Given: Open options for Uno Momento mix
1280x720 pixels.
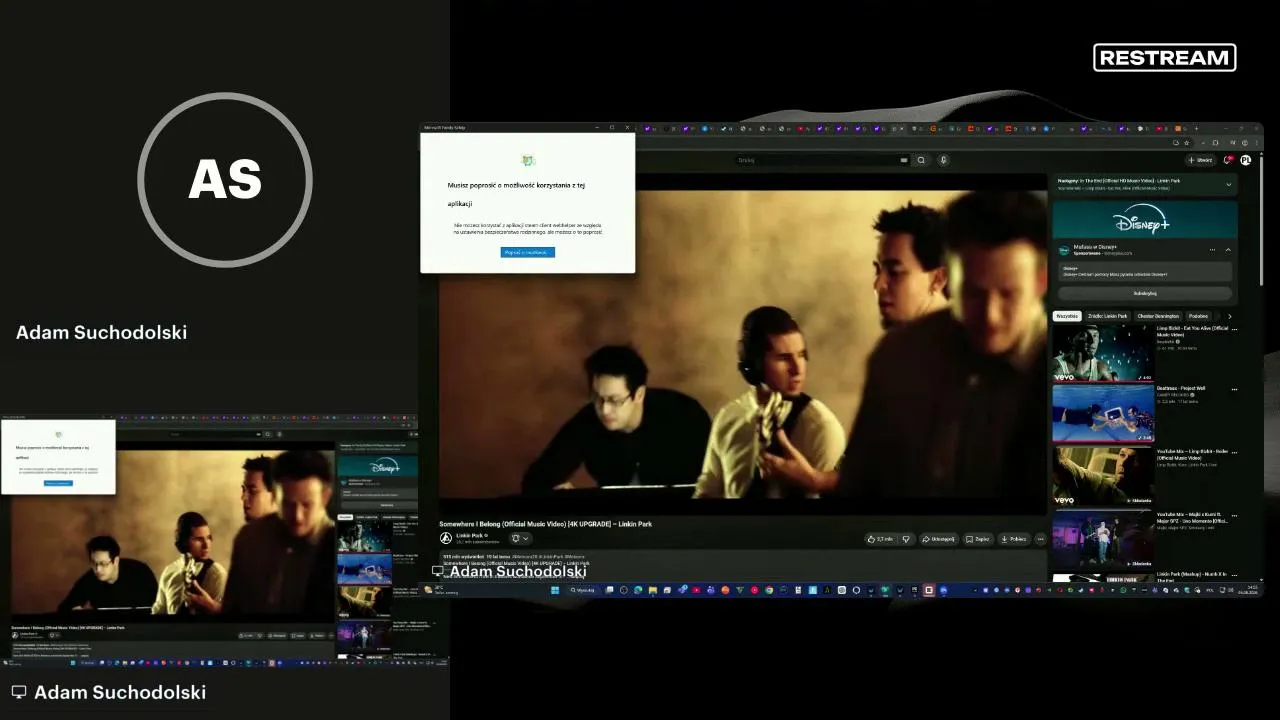Looking at the screenshot, I should pyautogui.click(x=1234, y=515).
